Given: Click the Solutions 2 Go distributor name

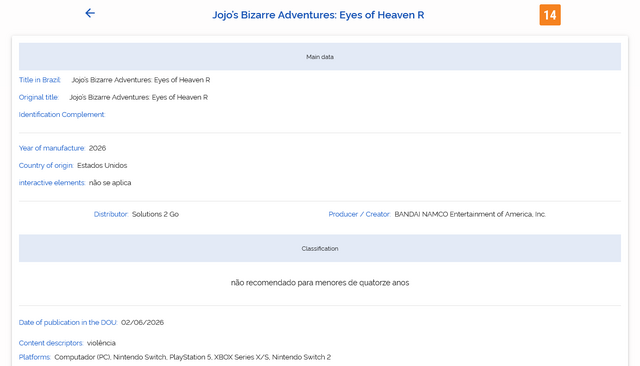Looking at the screenshot, I should (x=155, y=214).
